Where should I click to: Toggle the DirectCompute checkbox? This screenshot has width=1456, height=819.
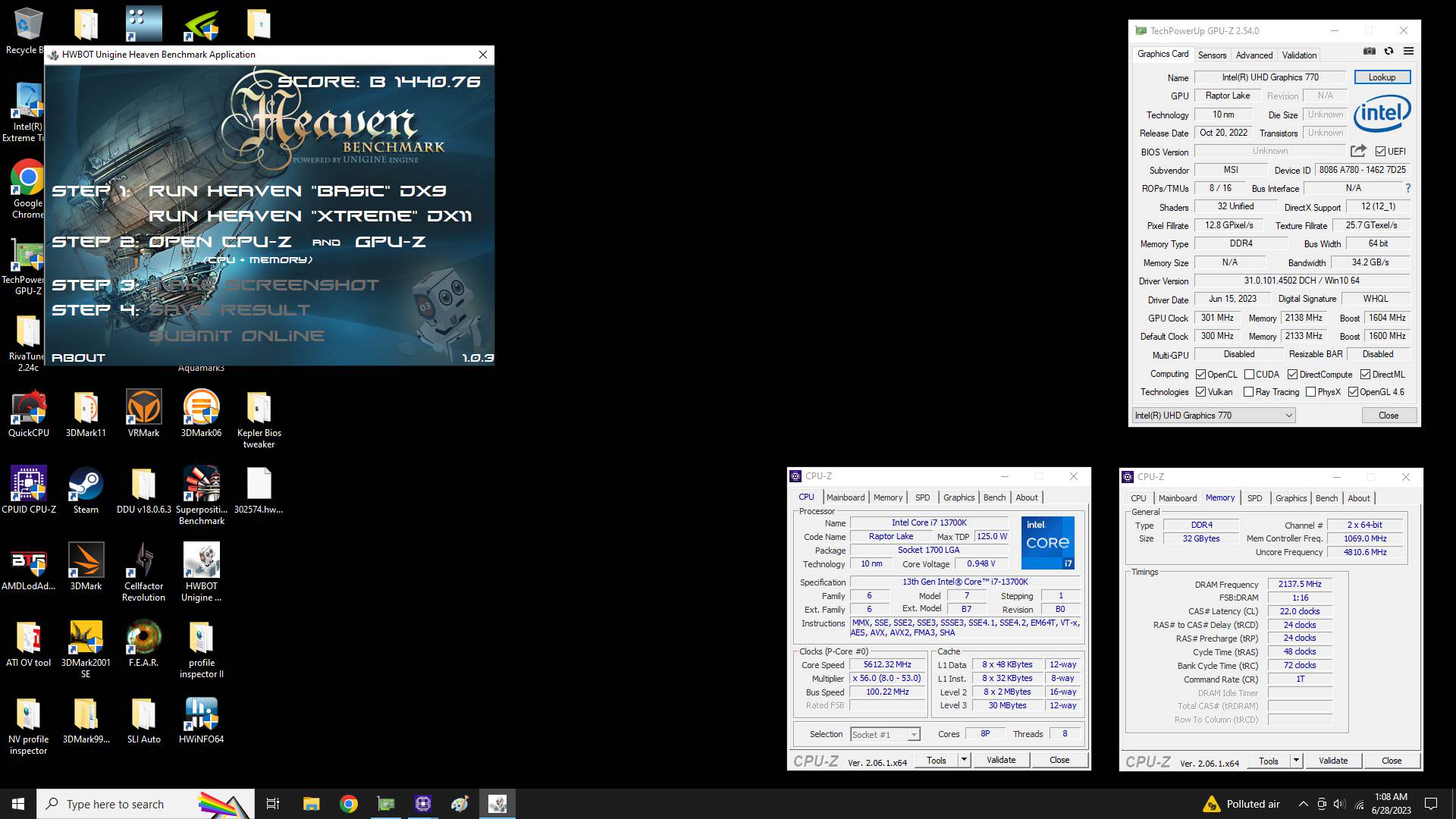coord(1292,375)
